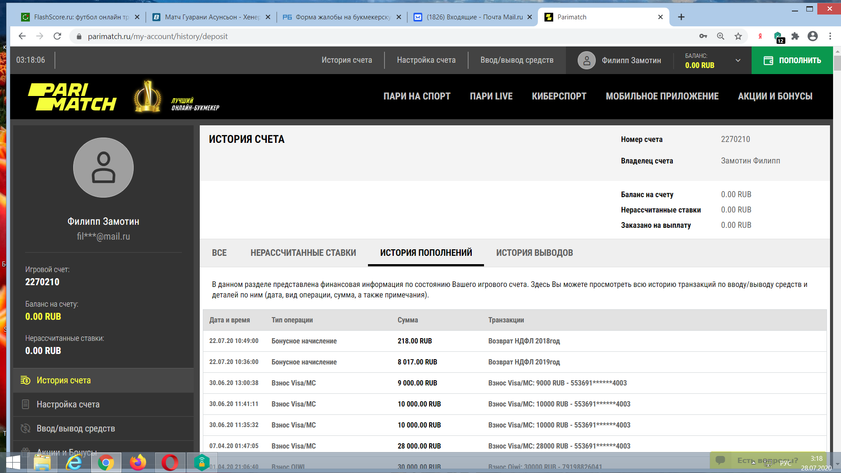
Task: Open Киберспорт menu
Action: pos(559,97)
